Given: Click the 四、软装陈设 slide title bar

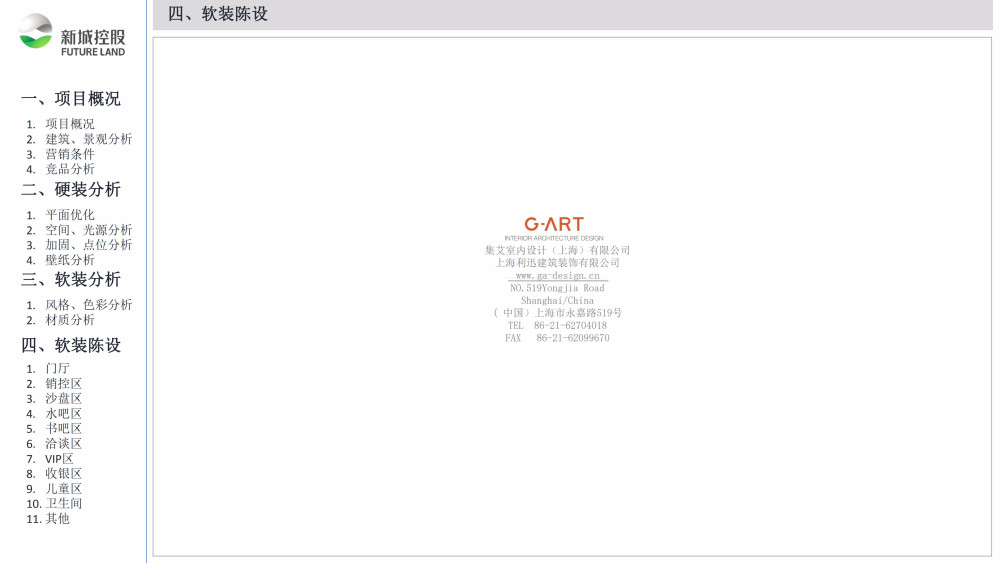Looking at the screenshot, I should [x=572, y=14].
